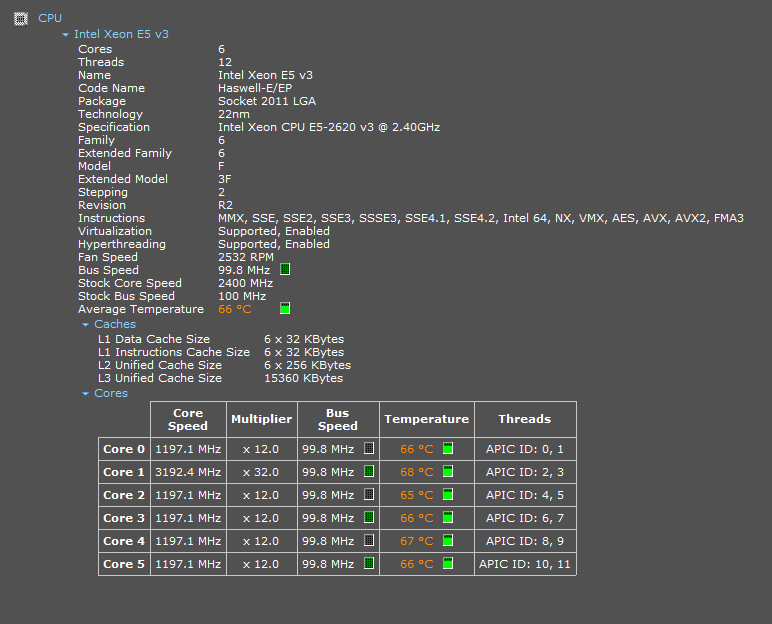The height and width of the screenshot is (624, 772).
Task: Click the Hyperthreading label
Action: [122, 244]
